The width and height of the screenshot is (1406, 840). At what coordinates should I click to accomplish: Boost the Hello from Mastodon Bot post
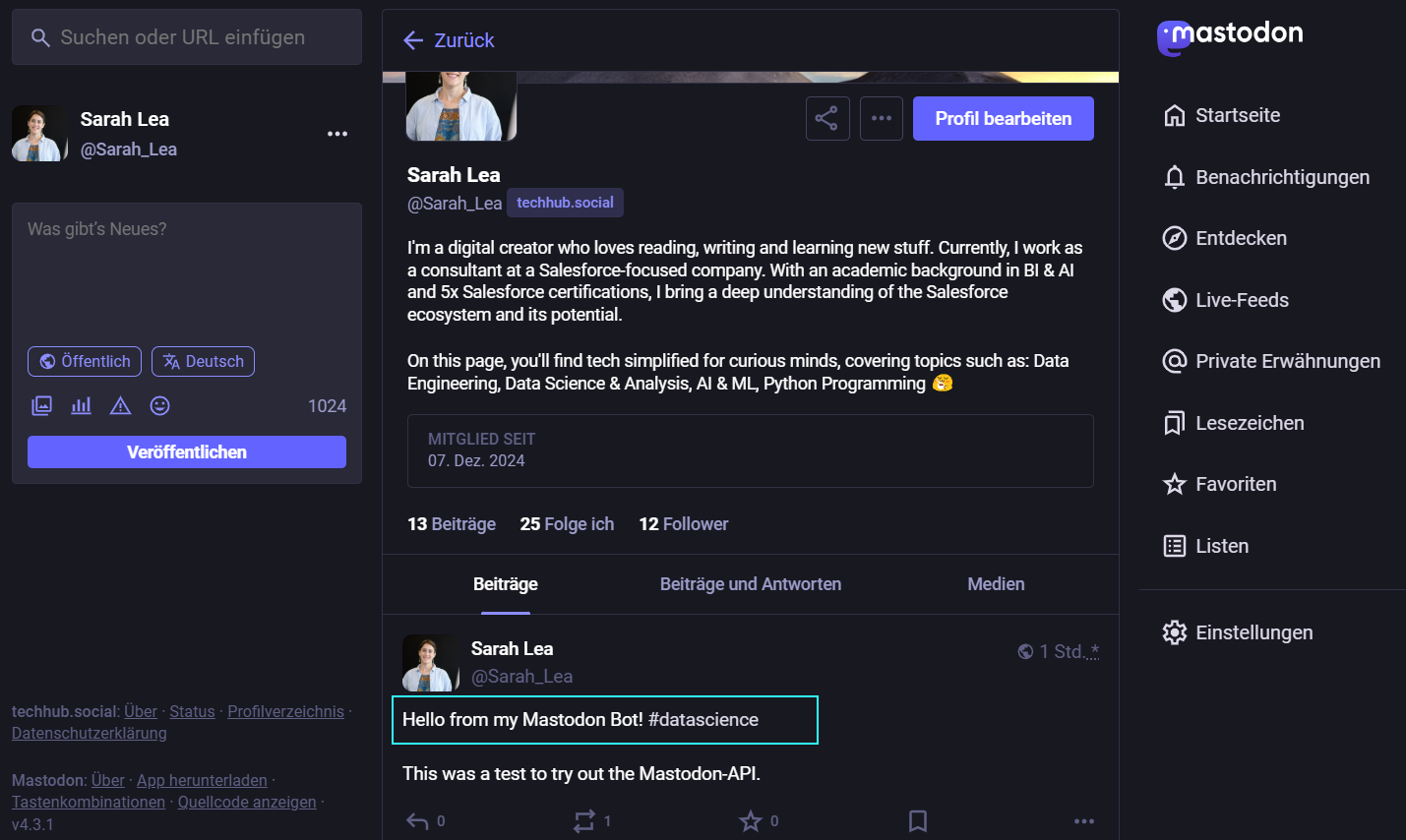point(584,820)
